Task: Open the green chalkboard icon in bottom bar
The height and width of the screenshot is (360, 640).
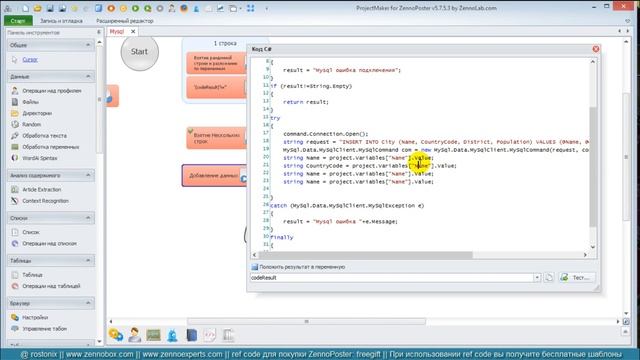Action: pos(153,335)
